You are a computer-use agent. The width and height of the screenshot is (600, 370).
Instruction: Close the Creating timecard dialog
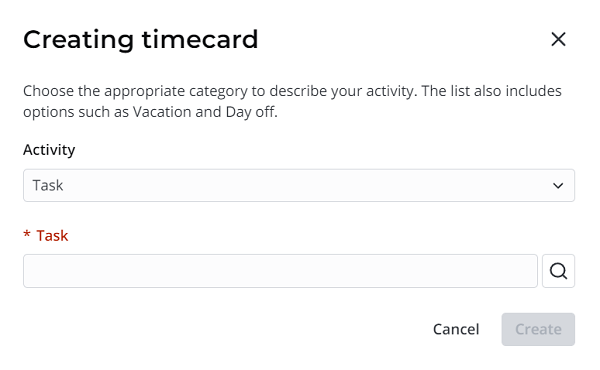coord(558,39)
